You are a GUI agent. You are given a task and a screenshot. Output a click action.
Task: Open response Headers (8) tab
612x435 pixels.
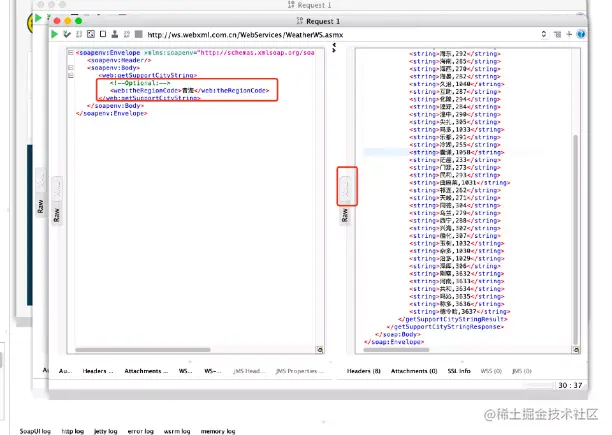(363, 371)
